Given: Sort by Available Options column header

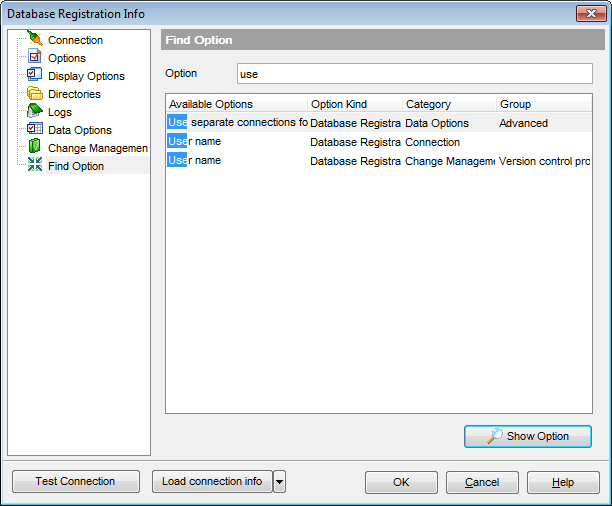Looking at the screenshot, I should tap(236, 104).
